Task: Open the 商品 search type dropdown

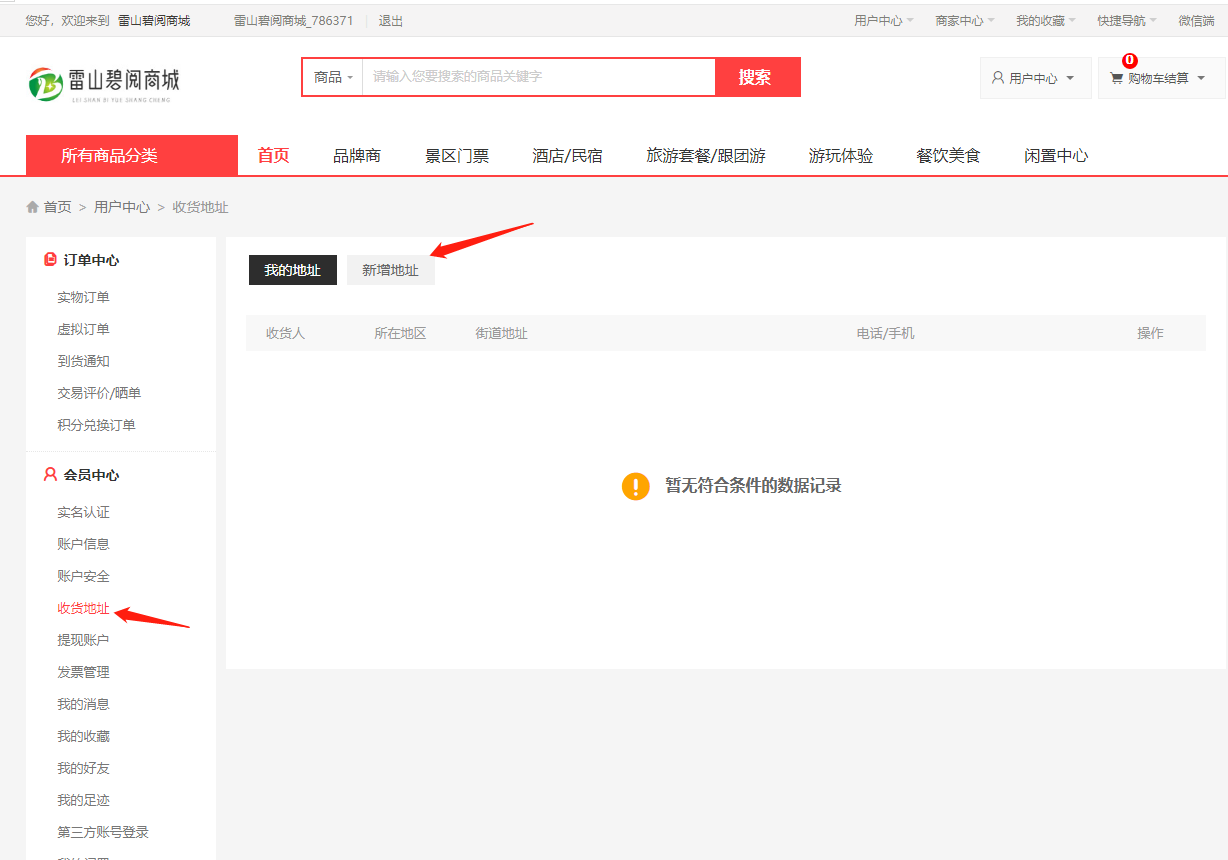Action: pos(333,77)
